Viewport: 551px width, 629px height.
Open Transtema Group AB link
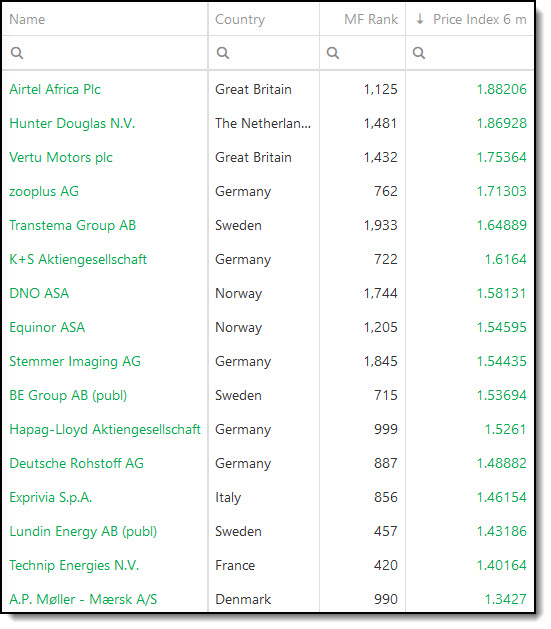click(73, 225)
